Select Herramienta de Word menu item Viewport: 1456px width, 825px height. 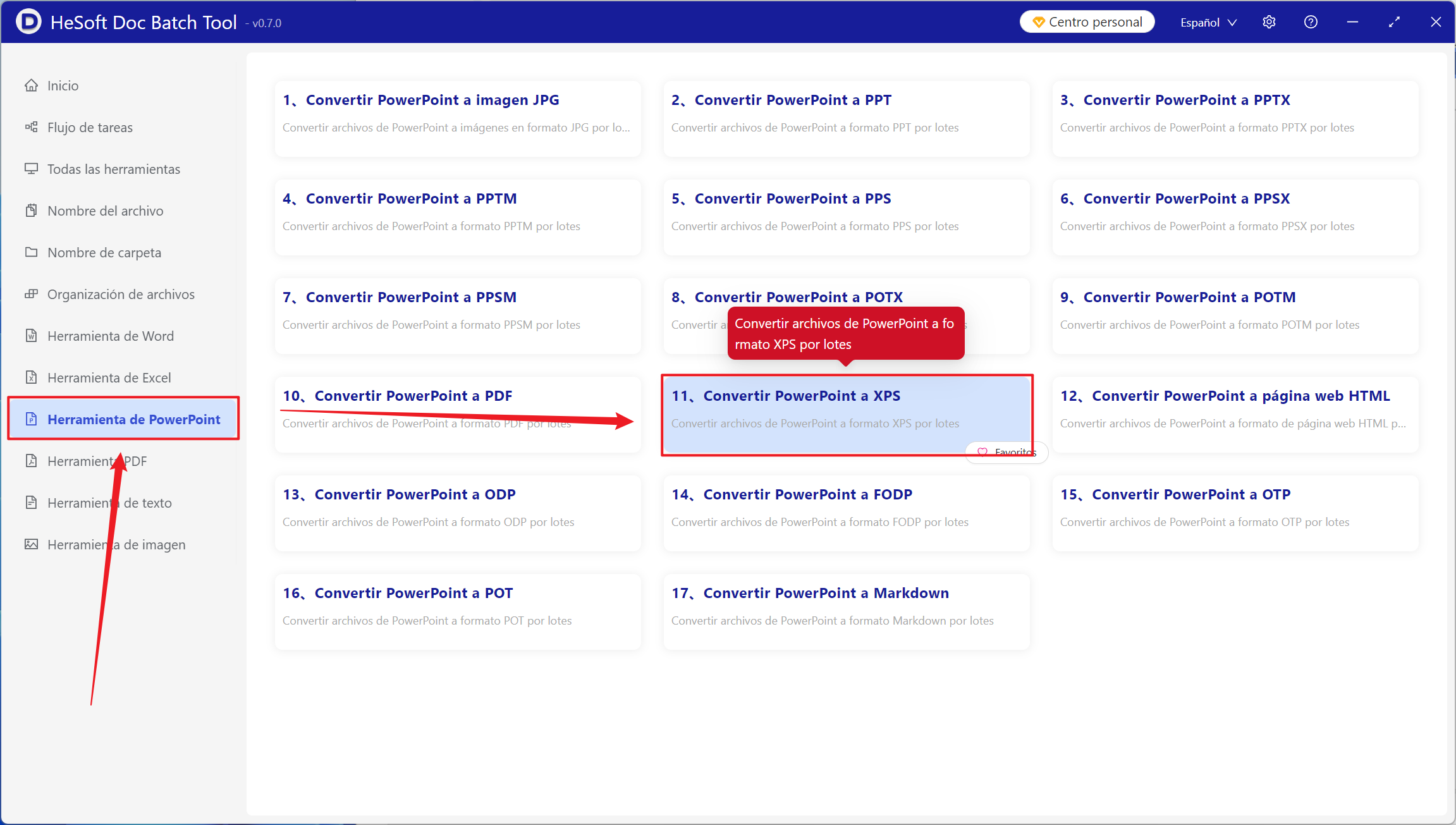click(x=123, y=336)
